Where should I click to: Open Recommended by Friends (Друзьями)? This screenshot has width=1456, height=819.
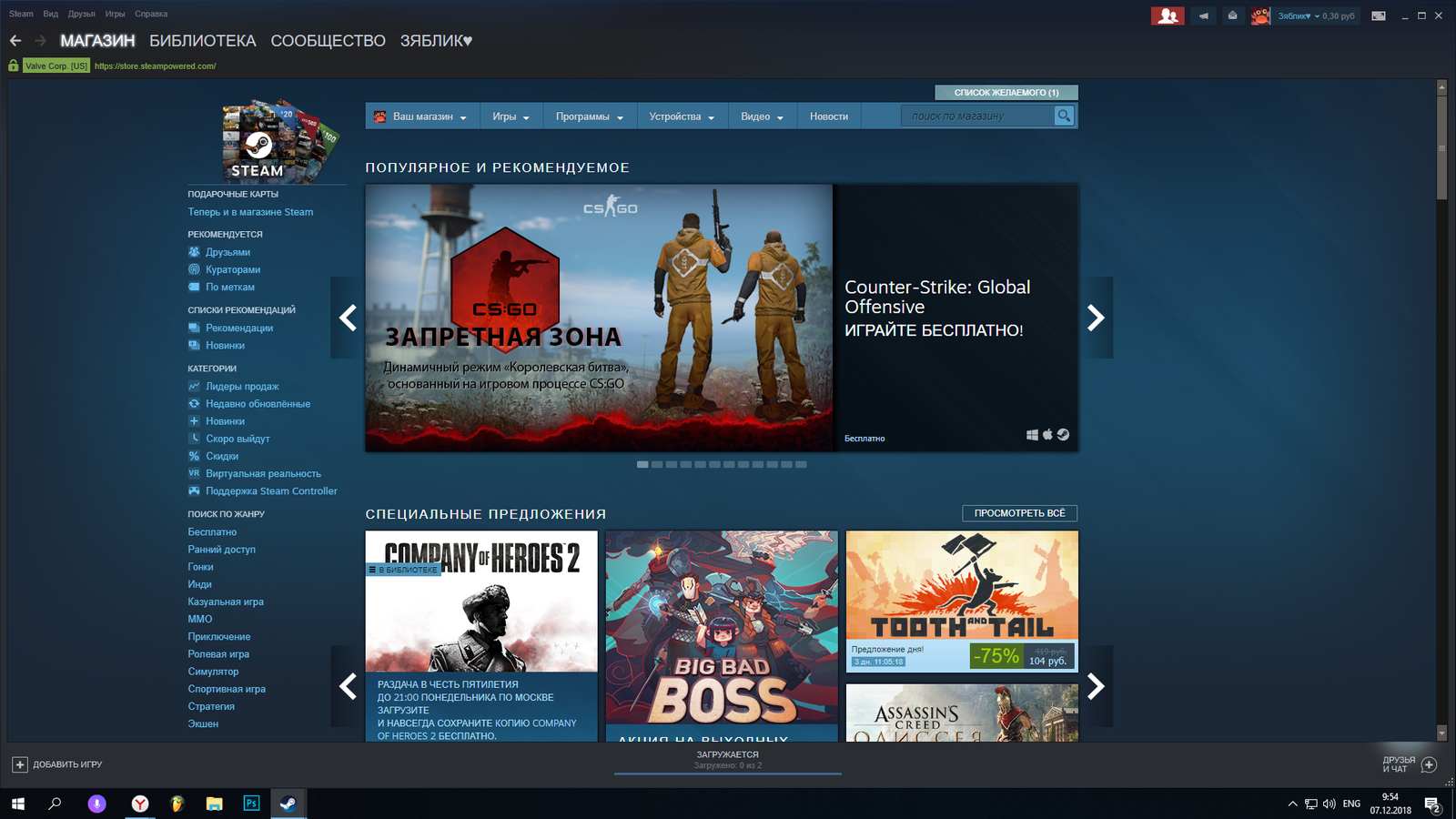pyautogui.click(x=227, y=252)
